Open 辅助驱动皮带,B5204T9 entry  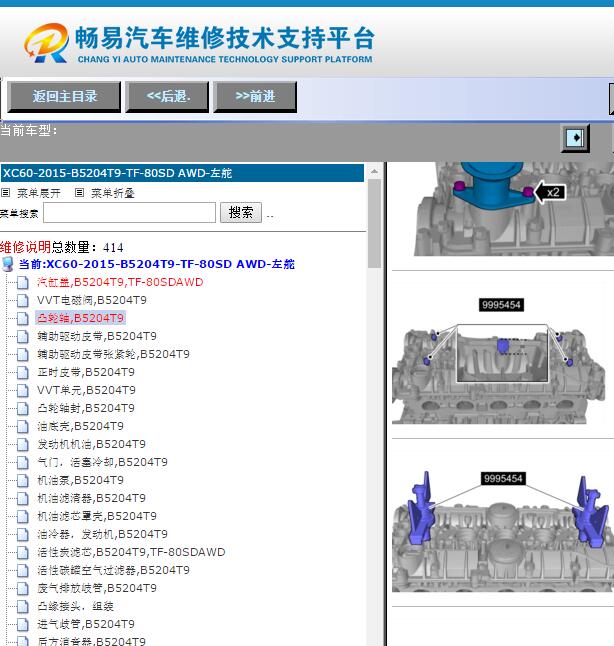[97, 336]
